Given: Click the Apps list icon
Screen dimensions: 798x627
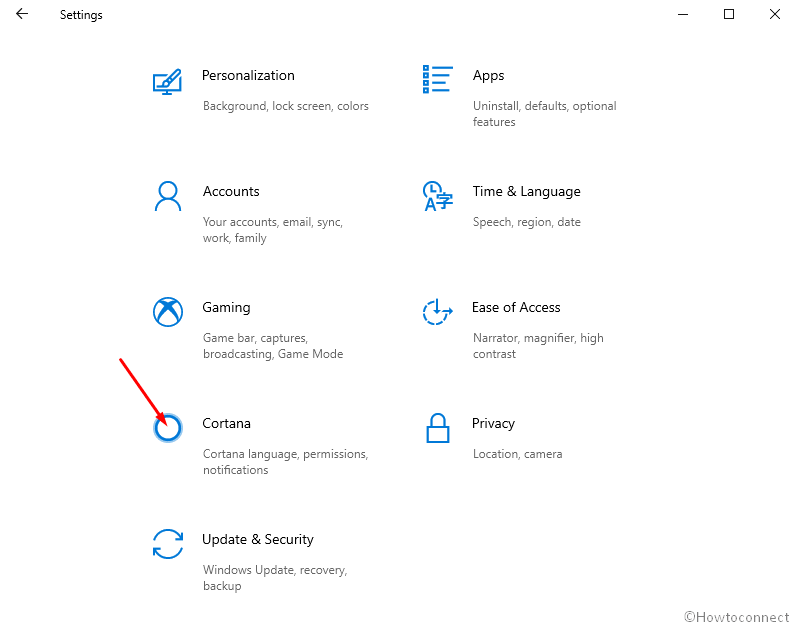Looking at the screenshot, I should point(438,79).
